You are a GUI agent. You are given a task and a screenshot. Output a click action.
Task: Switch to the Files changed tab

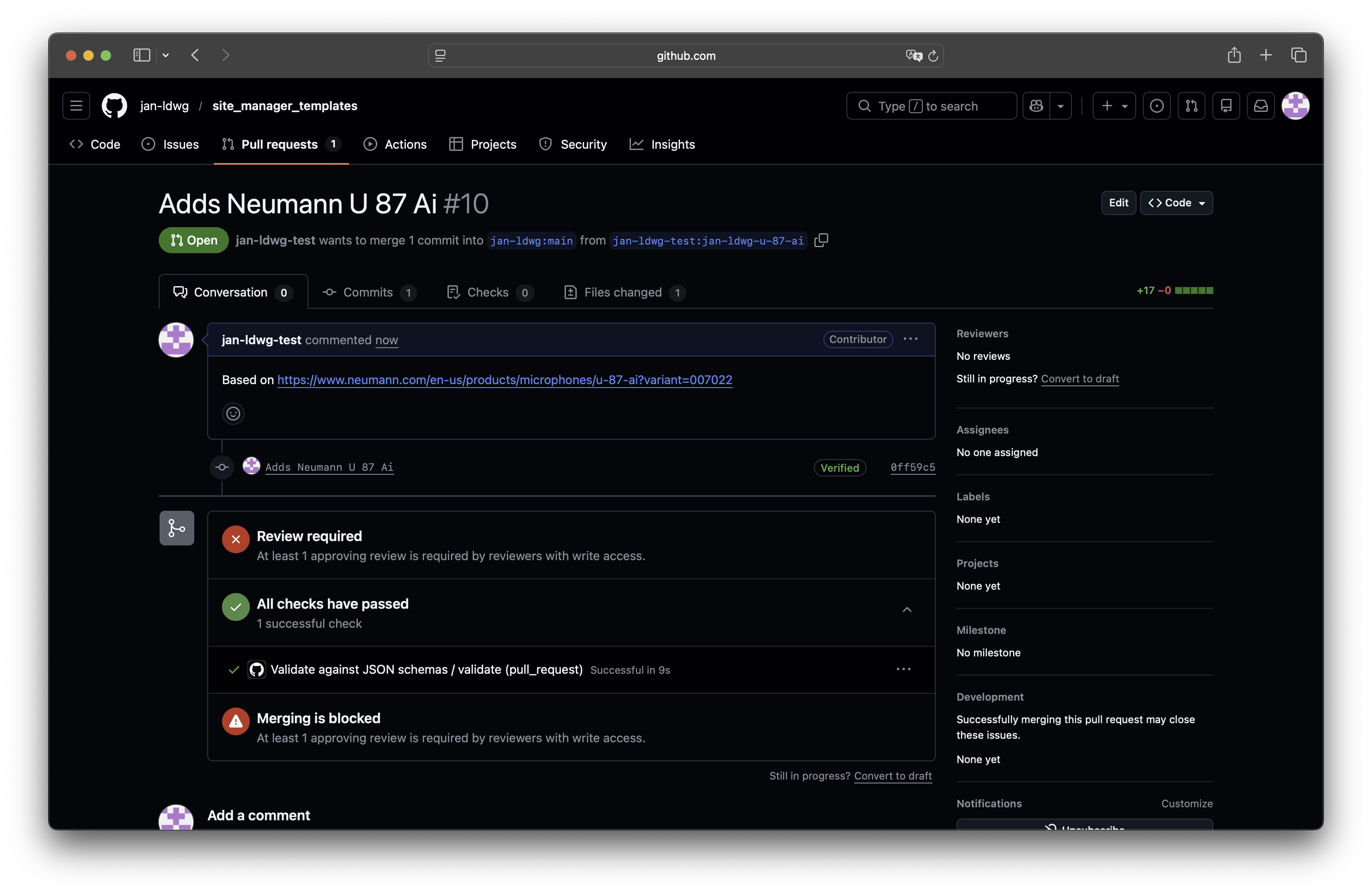pyautogui.click(x=624, y=292)
